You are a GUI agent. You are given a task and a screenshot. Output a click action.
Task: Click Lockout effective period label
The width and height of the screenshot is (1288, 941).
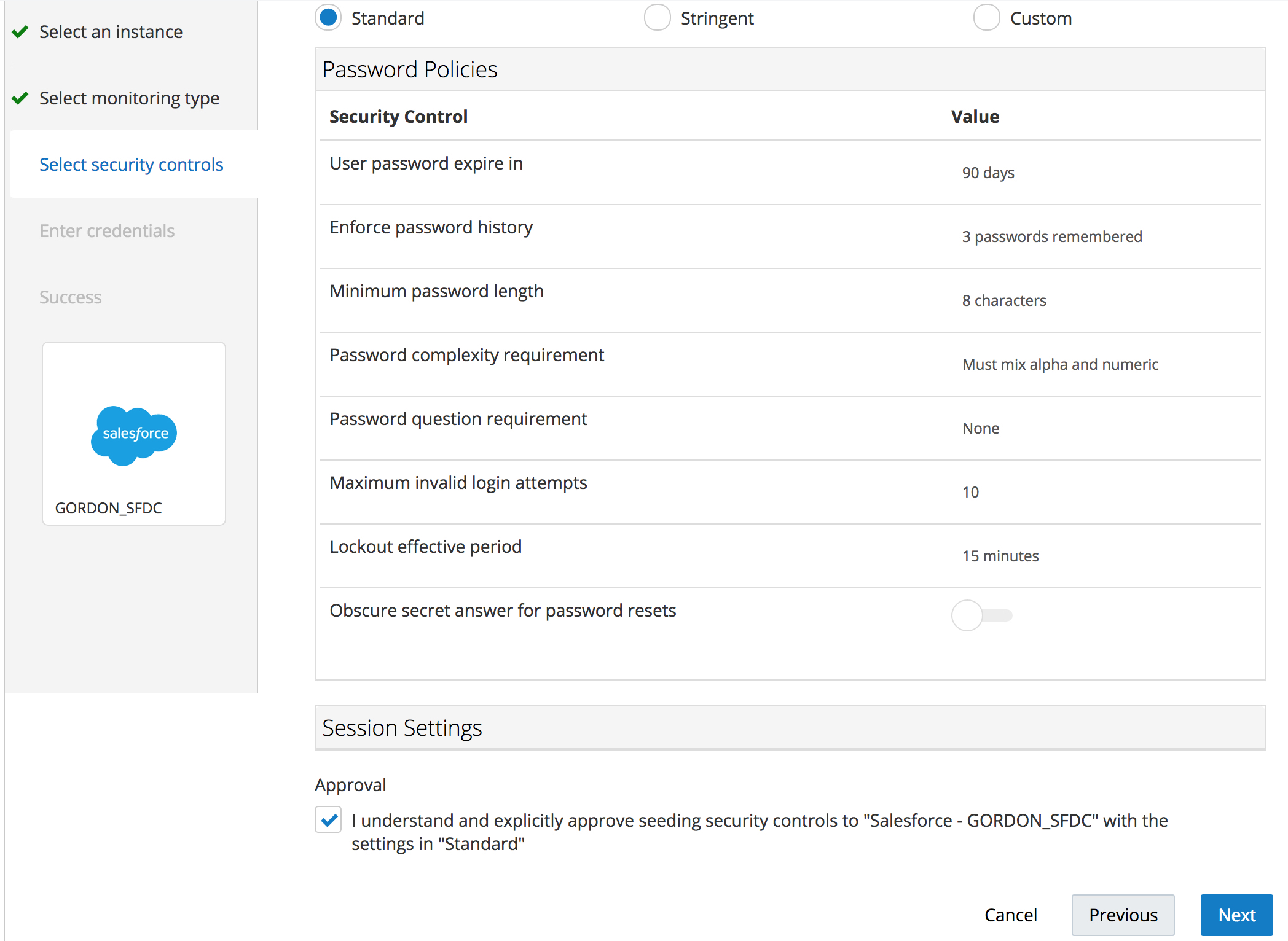425,546
